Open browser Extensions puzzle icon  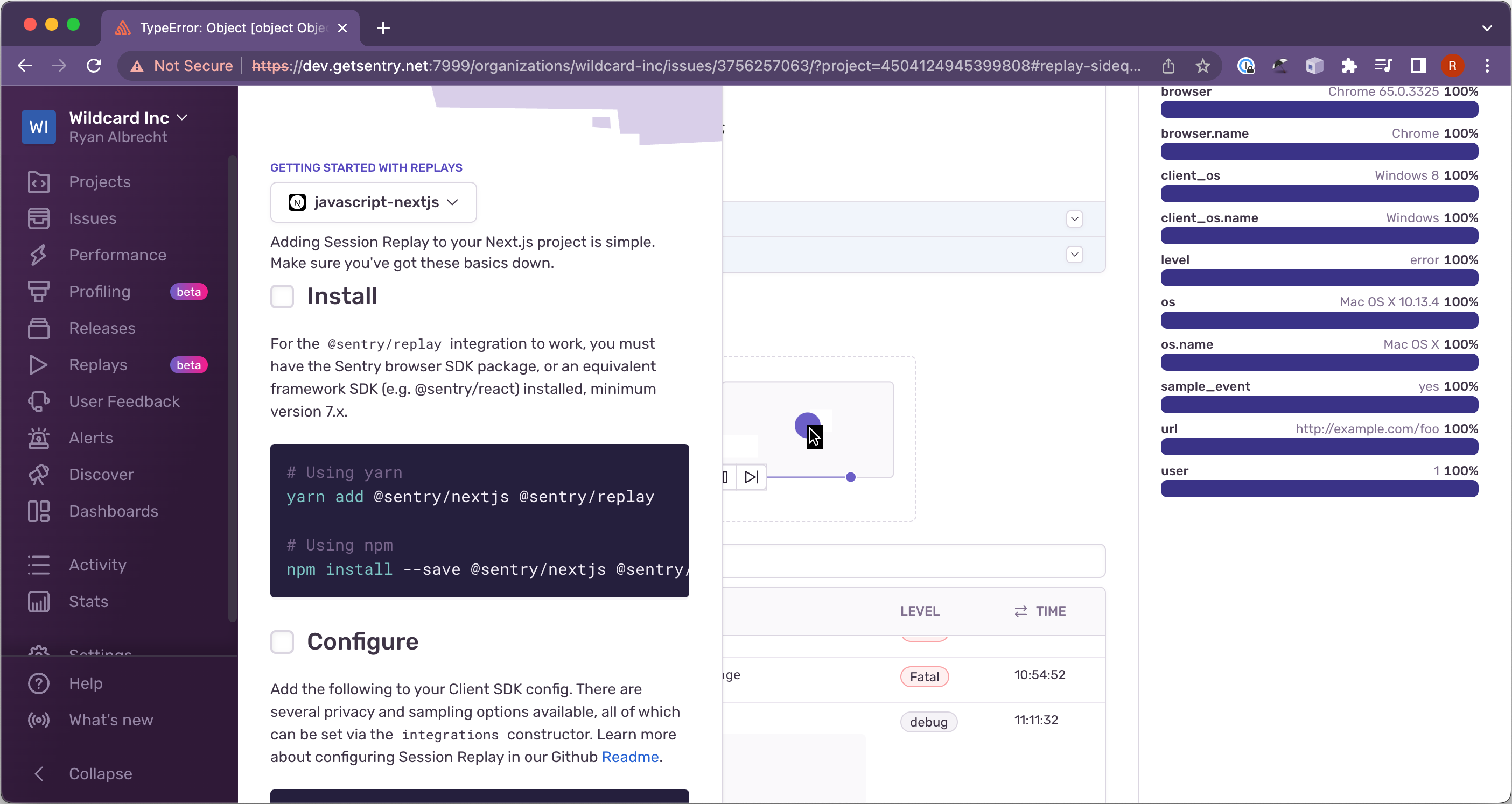[1349, 66]
